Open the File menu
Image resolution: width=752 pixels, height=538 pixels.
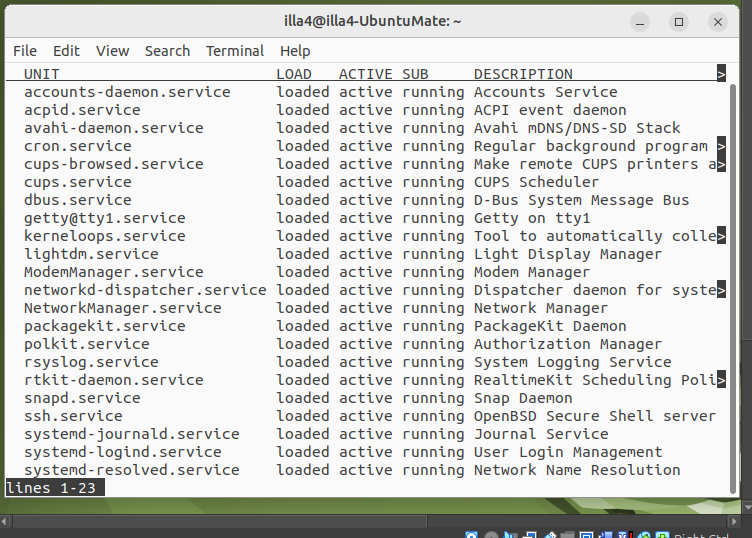pos(25,51)
